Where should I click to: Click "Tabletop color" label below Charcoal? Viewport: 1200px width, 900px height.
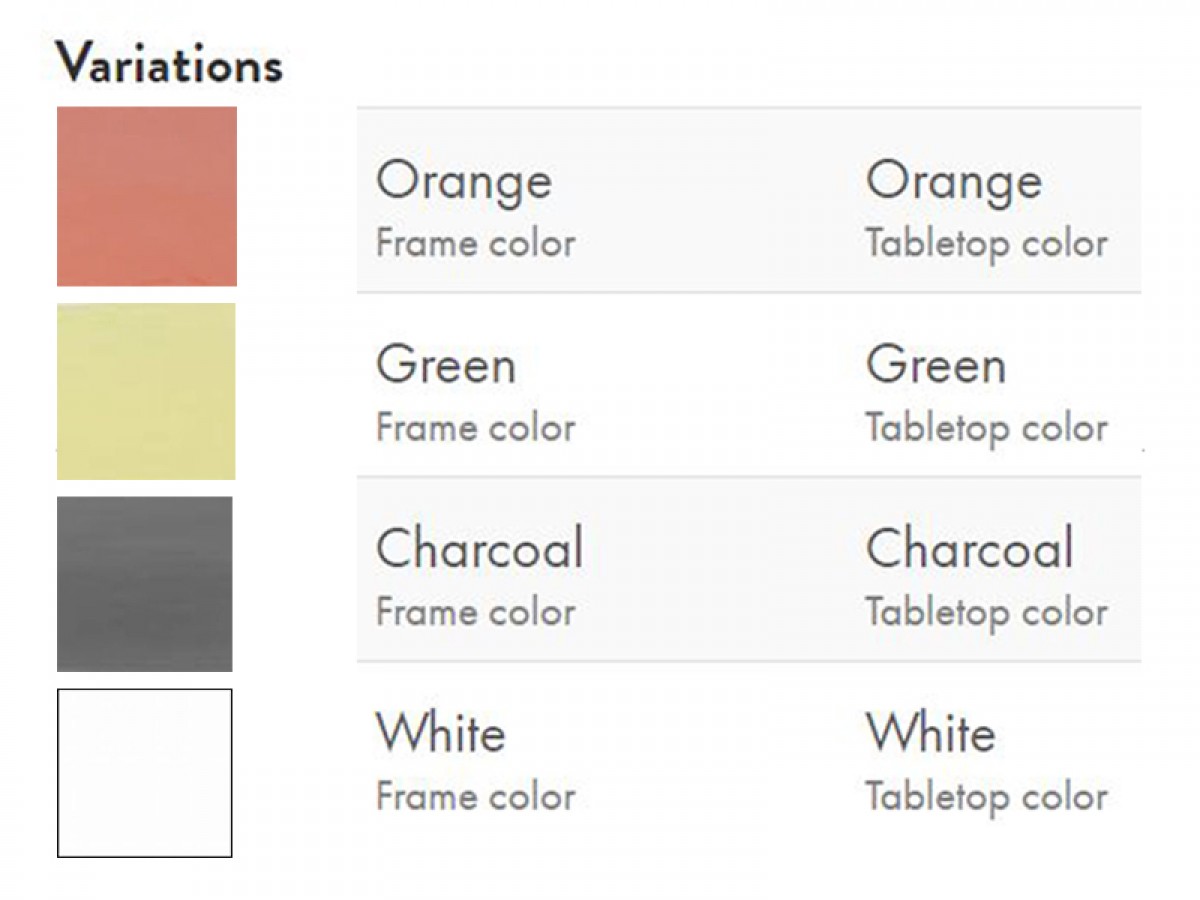click(987, 614)
